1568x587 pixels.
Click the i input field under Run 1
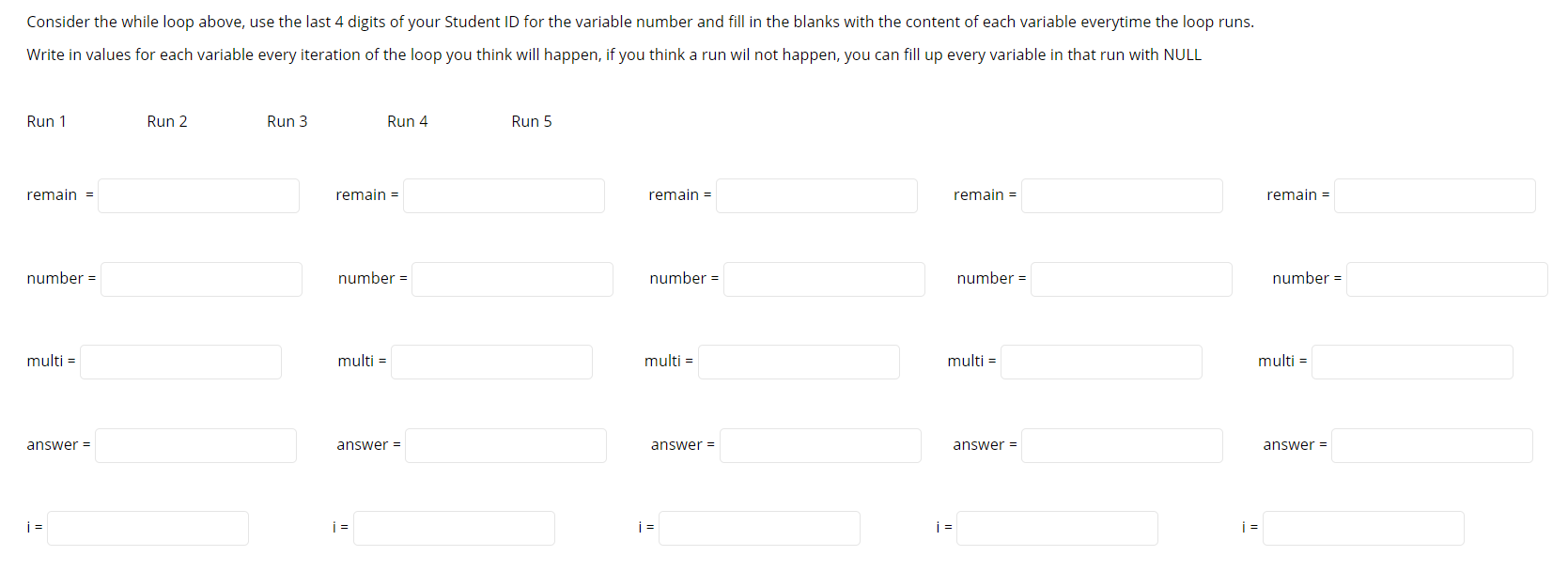pyautogui.click(x=147, y=528)
